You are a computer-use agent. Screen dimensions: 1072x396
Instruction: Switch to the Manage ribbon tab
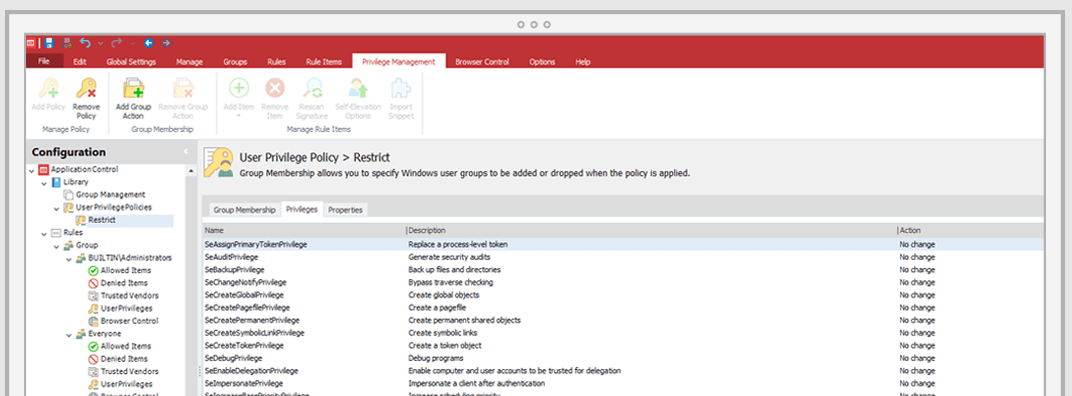pyautogui.click(x=189, y=62)
